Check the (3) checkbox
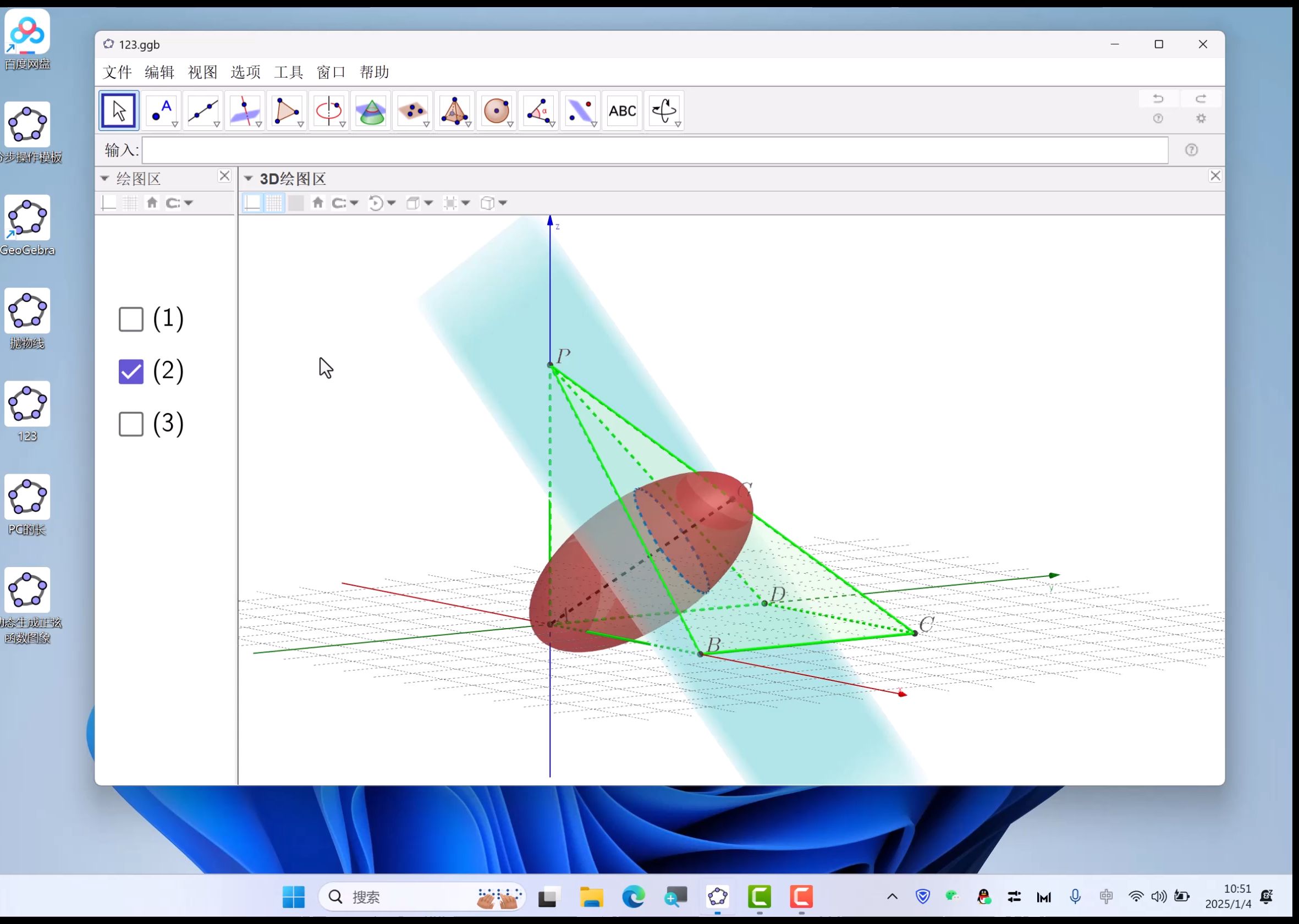Viewport: 1299px width, 924px height. tap(131, 424)
